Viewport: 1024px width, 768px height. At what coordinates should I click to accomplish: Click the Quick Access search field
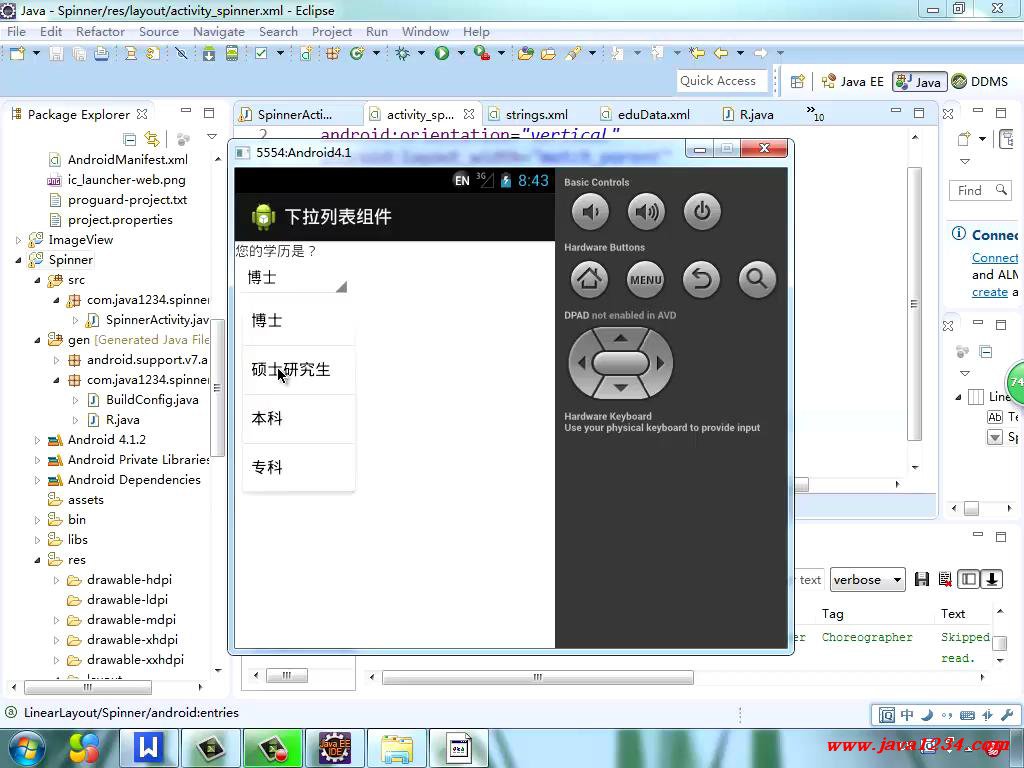pyautogui.click(x=722, y=81)
